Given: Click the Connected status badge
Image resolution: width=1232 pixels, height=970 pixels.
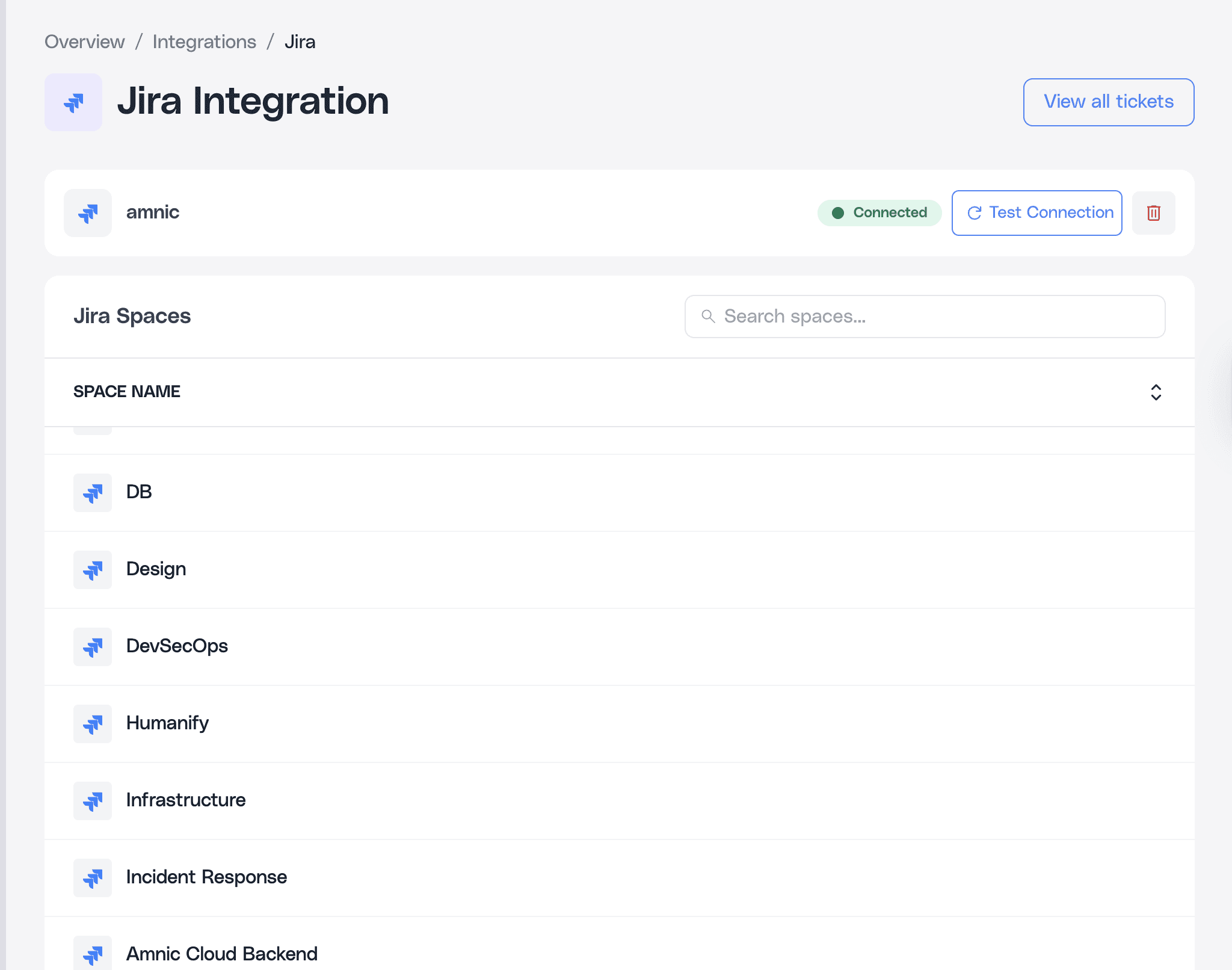Looking at the screenshot, I should click(x=879, y=213).
